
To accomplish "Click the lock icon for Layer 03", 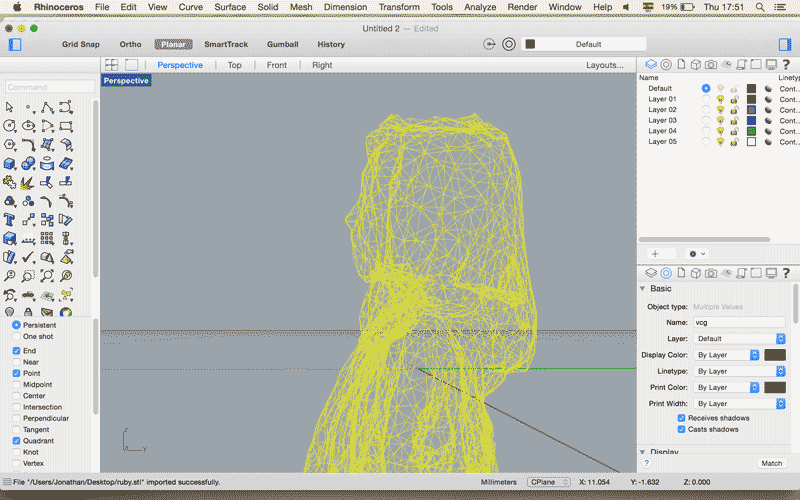I will (734, 120).
